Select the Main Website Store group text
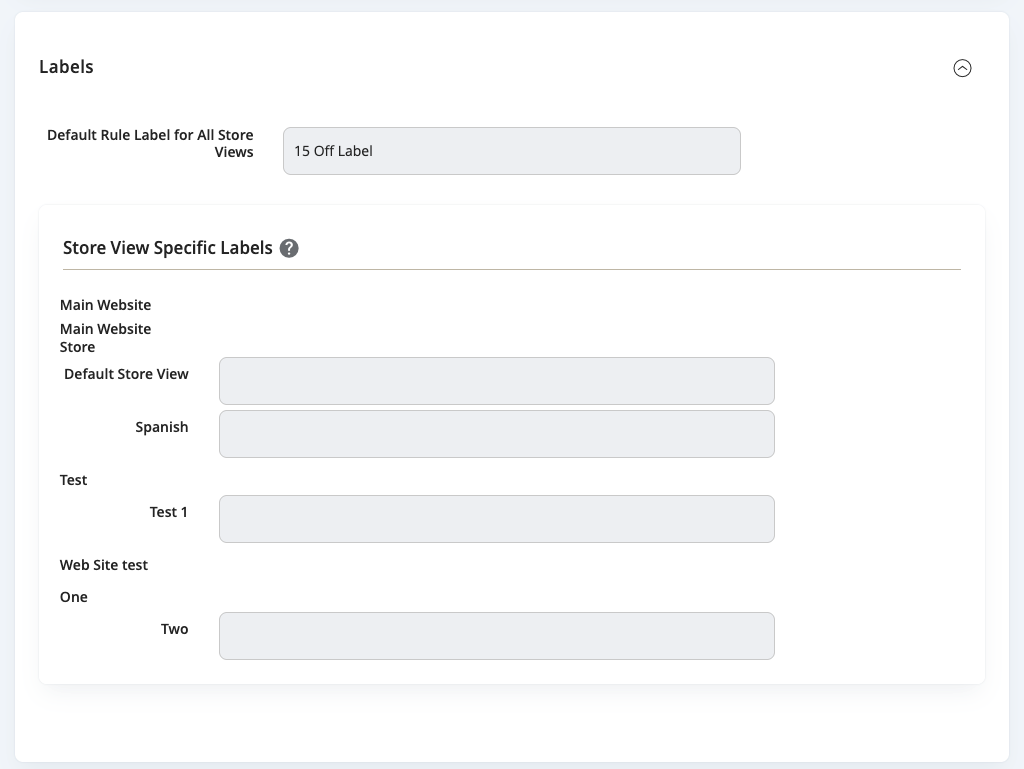The width and height of the screenshot is (1024, 769). [x=105, y=338]
